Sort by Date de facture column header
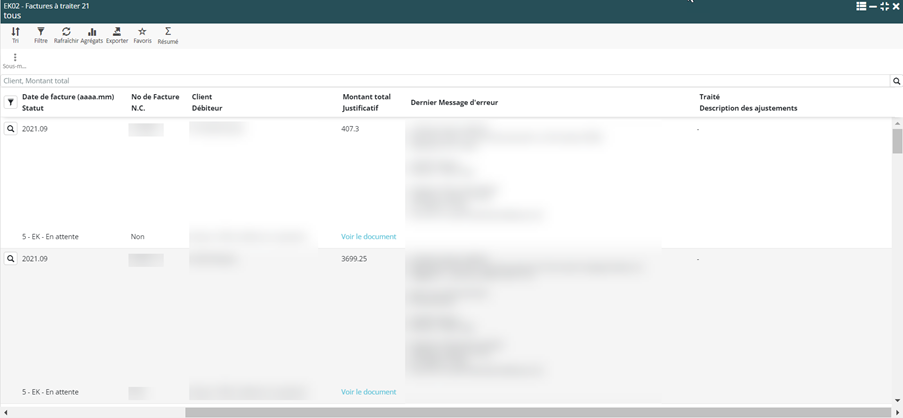Screen dimensions: 903x418 68,97
